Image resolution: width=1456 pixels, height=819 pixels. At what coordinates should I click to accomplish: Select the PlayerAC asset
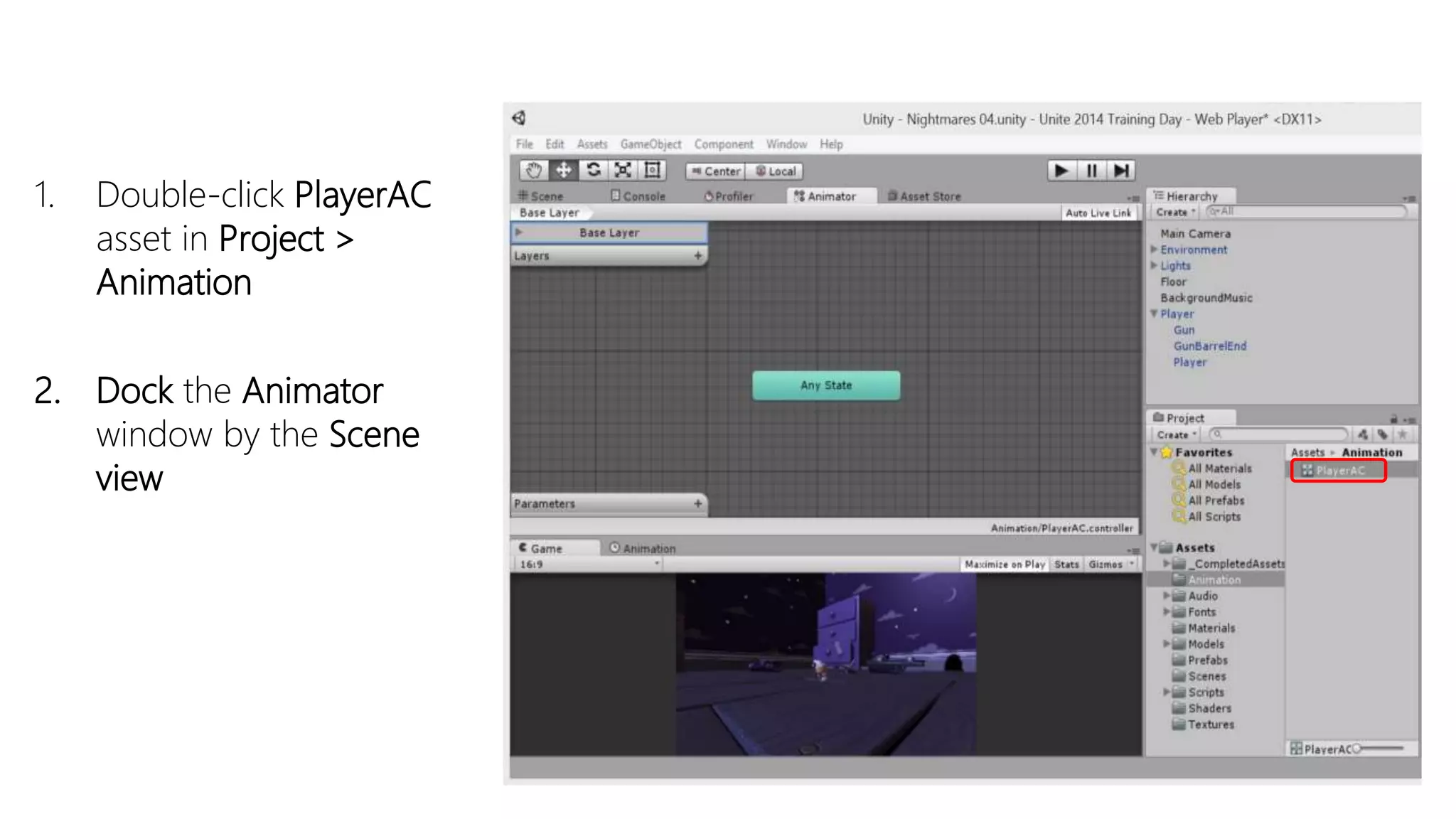coord(1339,471)
